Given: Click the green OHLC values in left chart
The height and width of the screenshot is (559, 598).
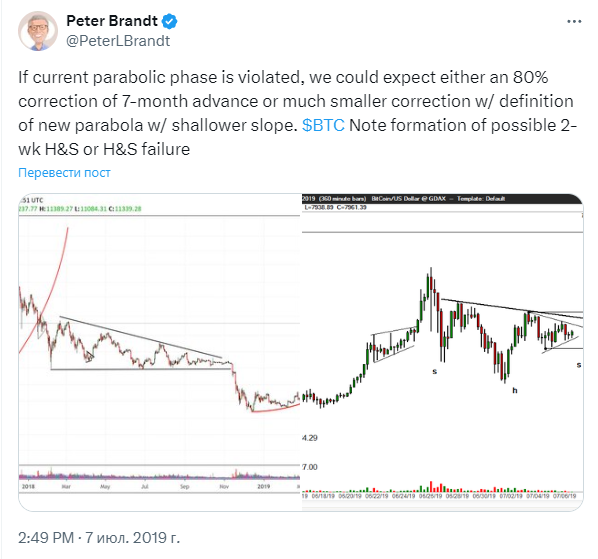Looking at the screenshot, I should tap(80, 209).
